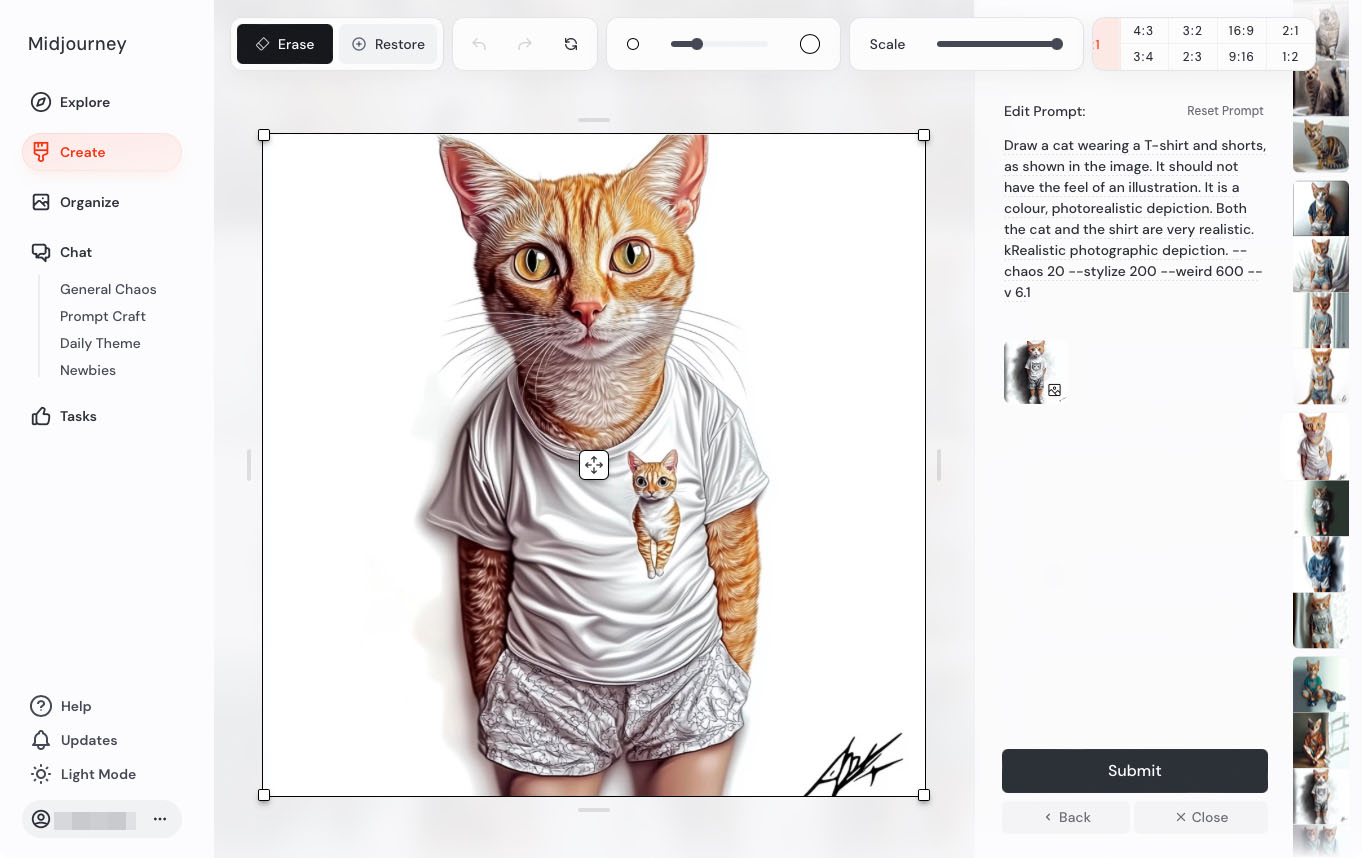The width and height of the screenshot is (1362, 858).
Task: Click the move image crosshair icon
Action: click(594, 465)
